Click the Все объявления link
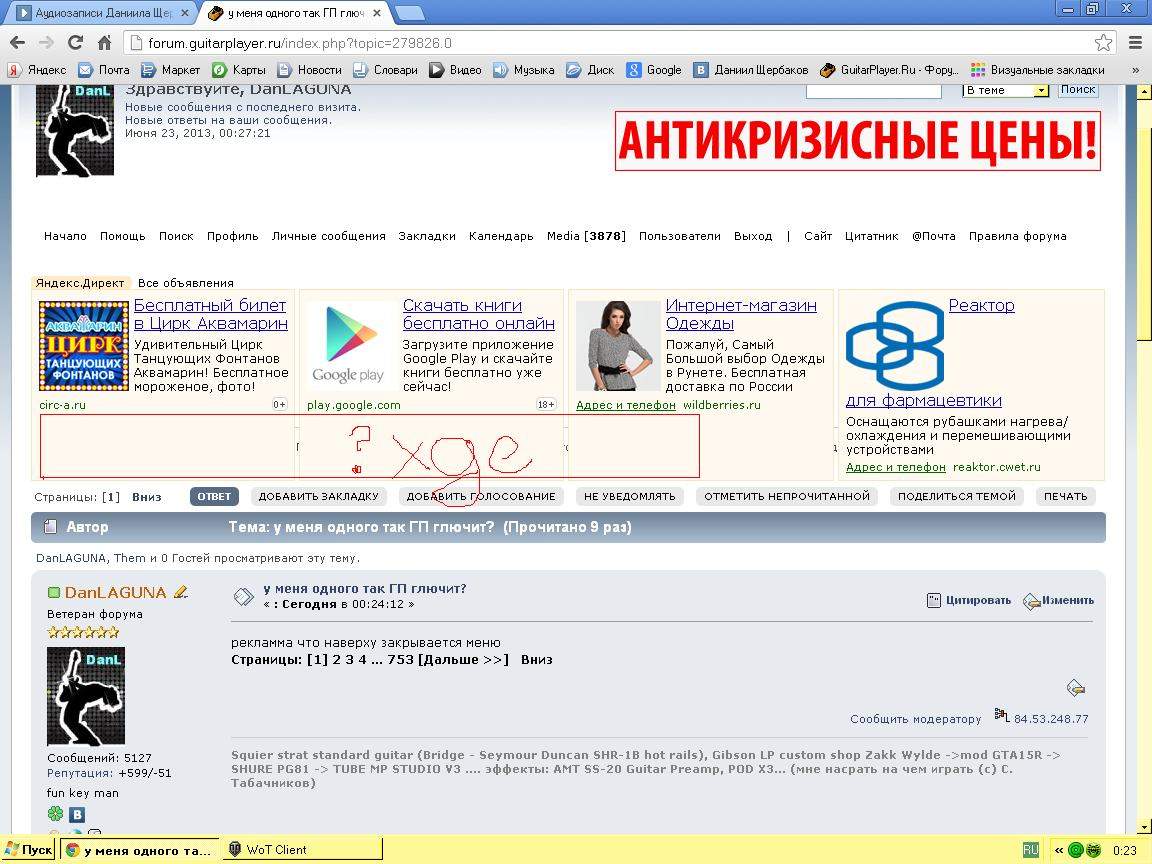The height and width of the screenshot is (864, 1152). click(x=186, y=283)
